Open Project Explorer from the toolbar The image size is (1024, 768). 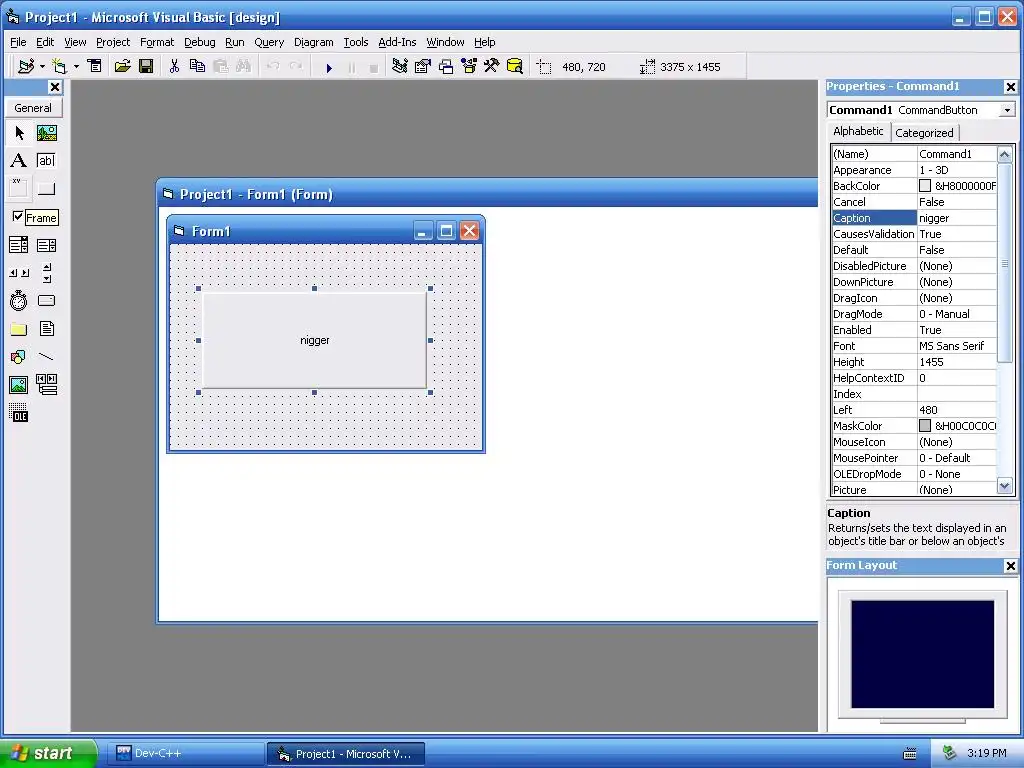pos(400,67)
